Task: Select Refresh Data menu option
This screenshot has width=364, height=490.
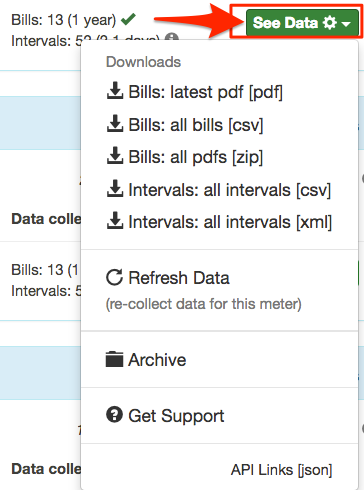Action: (x=168, y=278)
